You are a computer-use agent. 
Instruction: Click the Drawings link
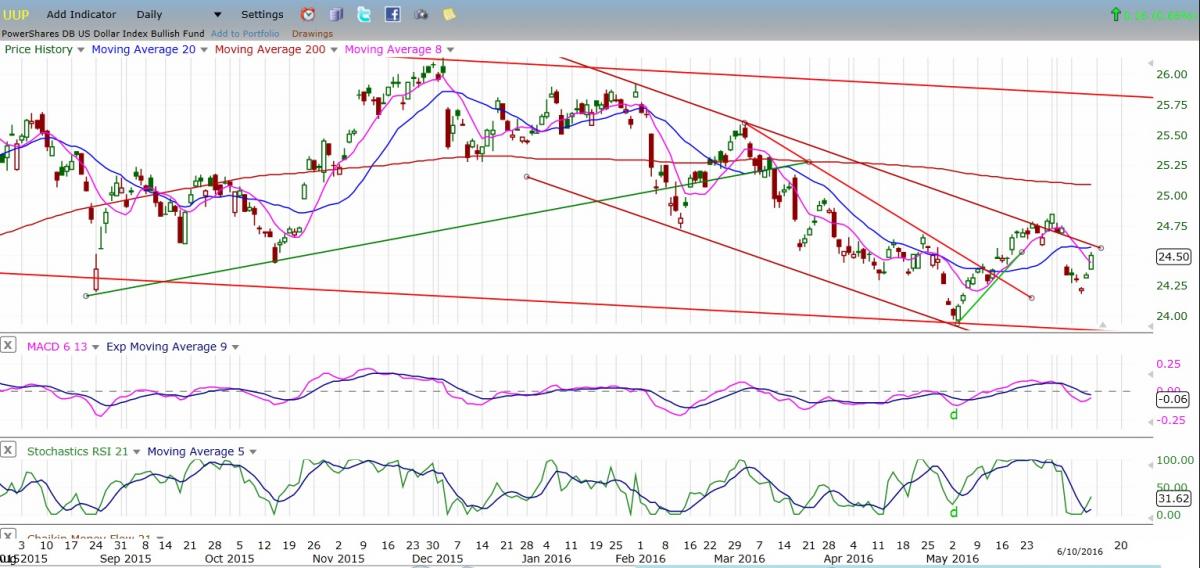312,33
